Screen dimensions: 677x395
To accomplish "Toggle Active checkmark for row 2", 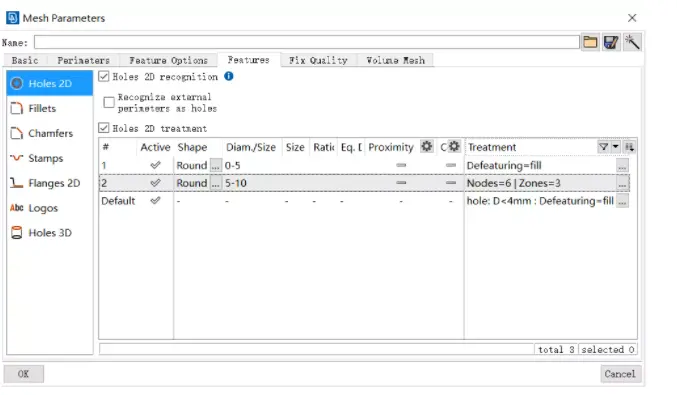I will coord(155,183).
